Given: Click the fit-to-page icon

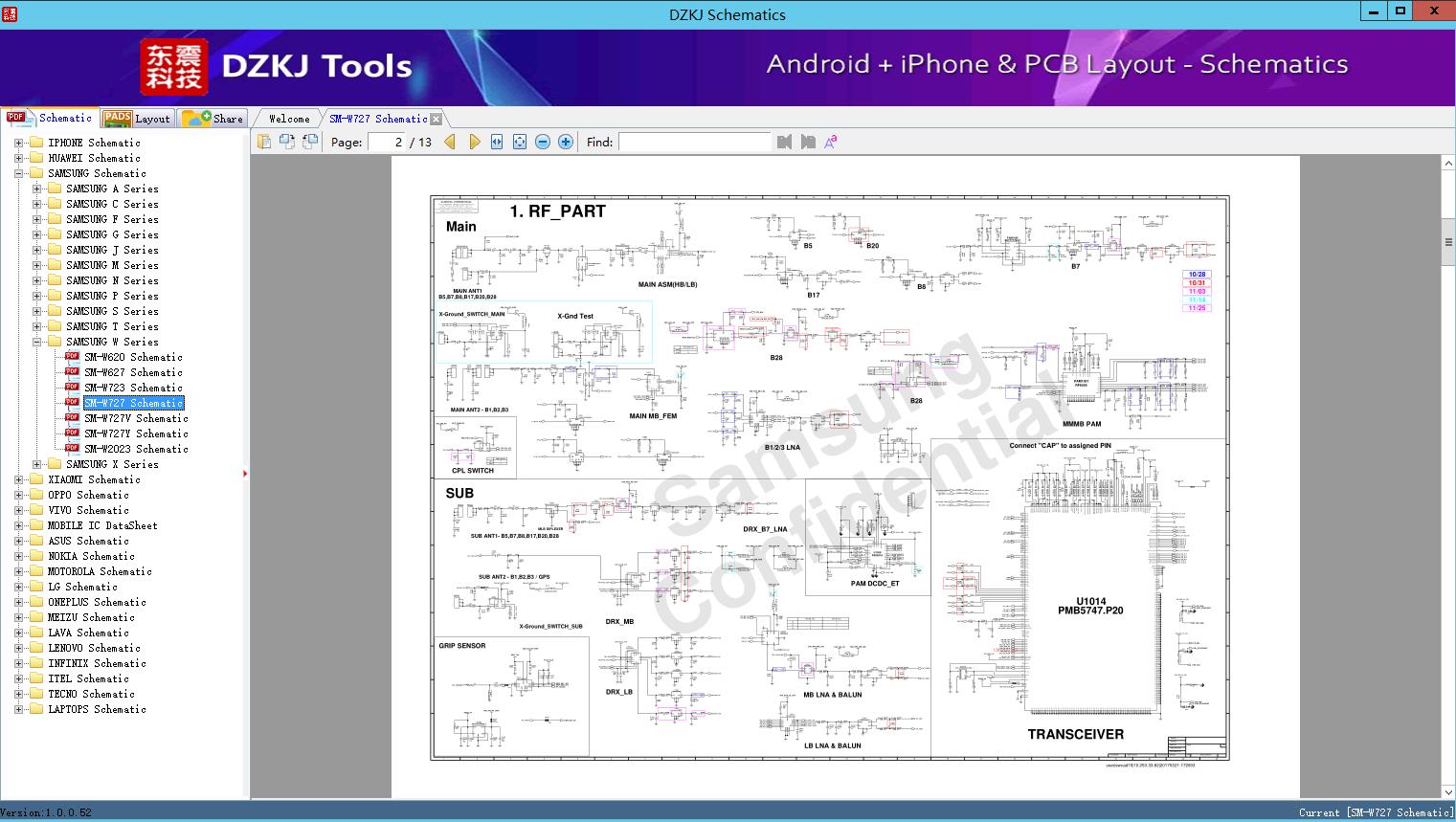Looking at the screenshot, I should pyautogui.click(x=520, y=142).
